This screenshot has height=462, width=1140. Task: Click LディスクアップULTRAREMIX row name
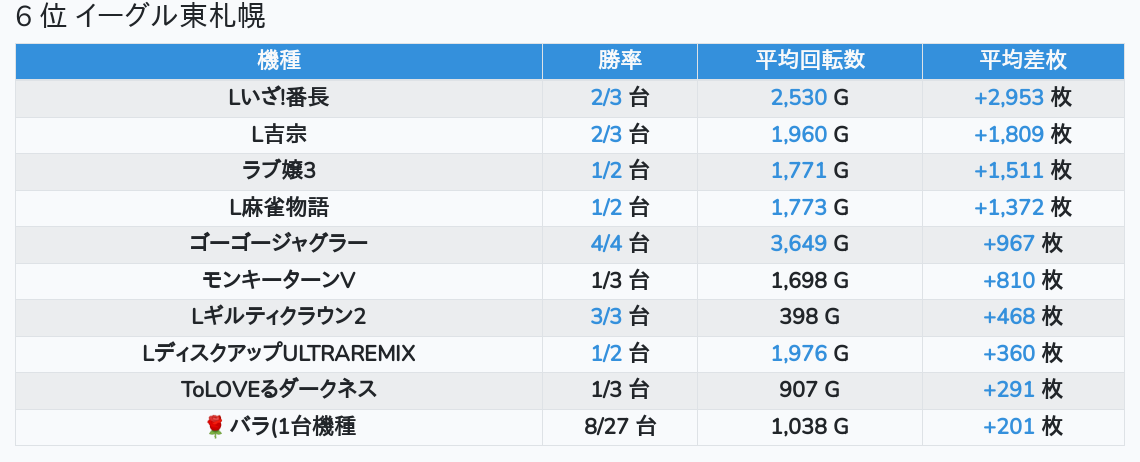tap(279, 354)
